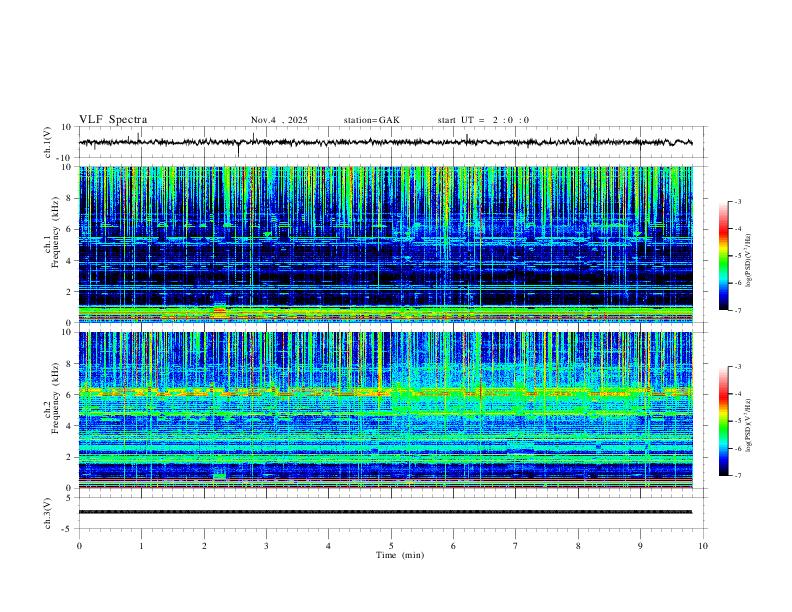Click the time axis tick label 8
The width and height of the screenshot is (792, 612).
click(x=578, y=546)
